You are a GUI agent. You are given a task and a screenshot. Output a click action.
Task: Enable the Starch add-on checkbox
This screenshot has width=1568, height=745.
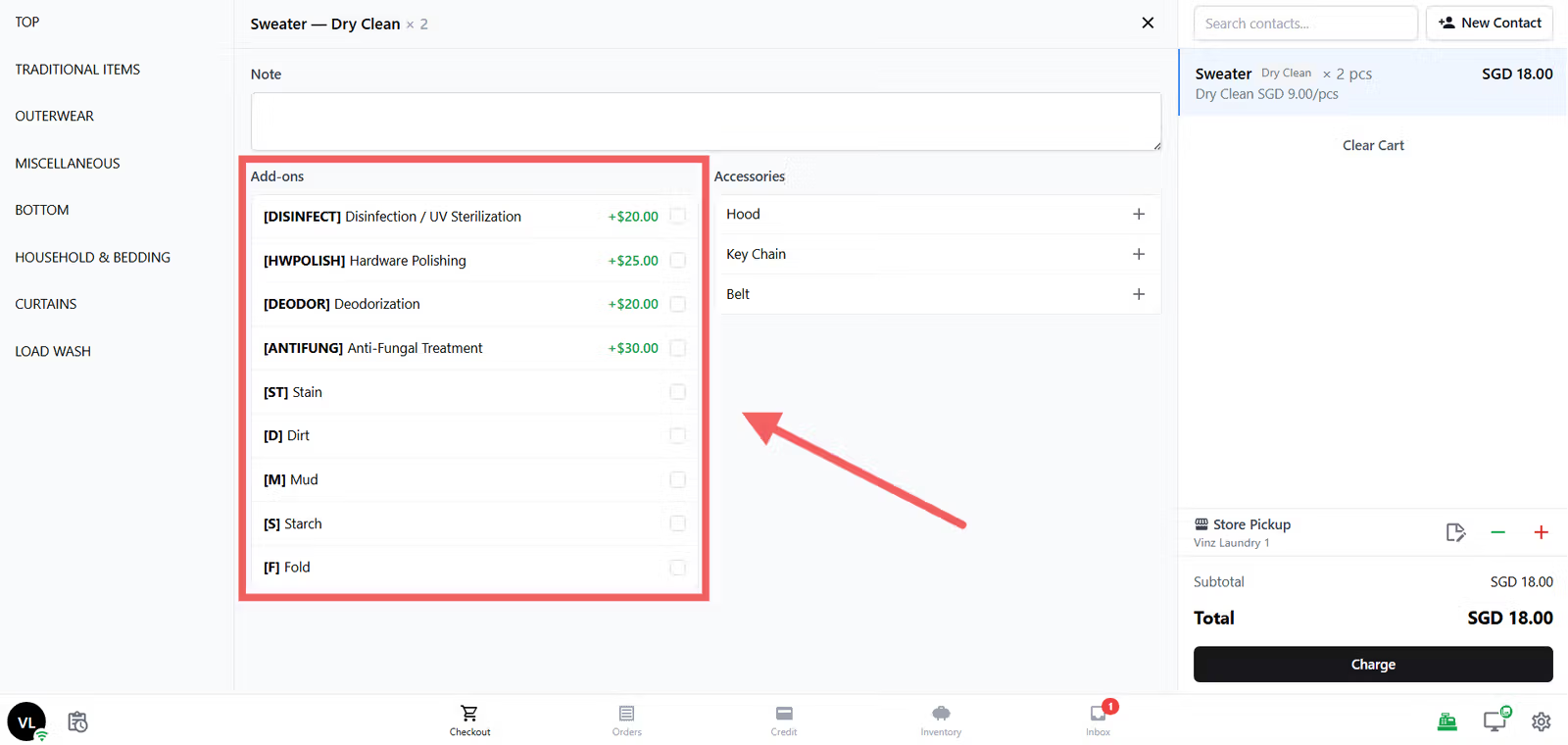(677, 523)
